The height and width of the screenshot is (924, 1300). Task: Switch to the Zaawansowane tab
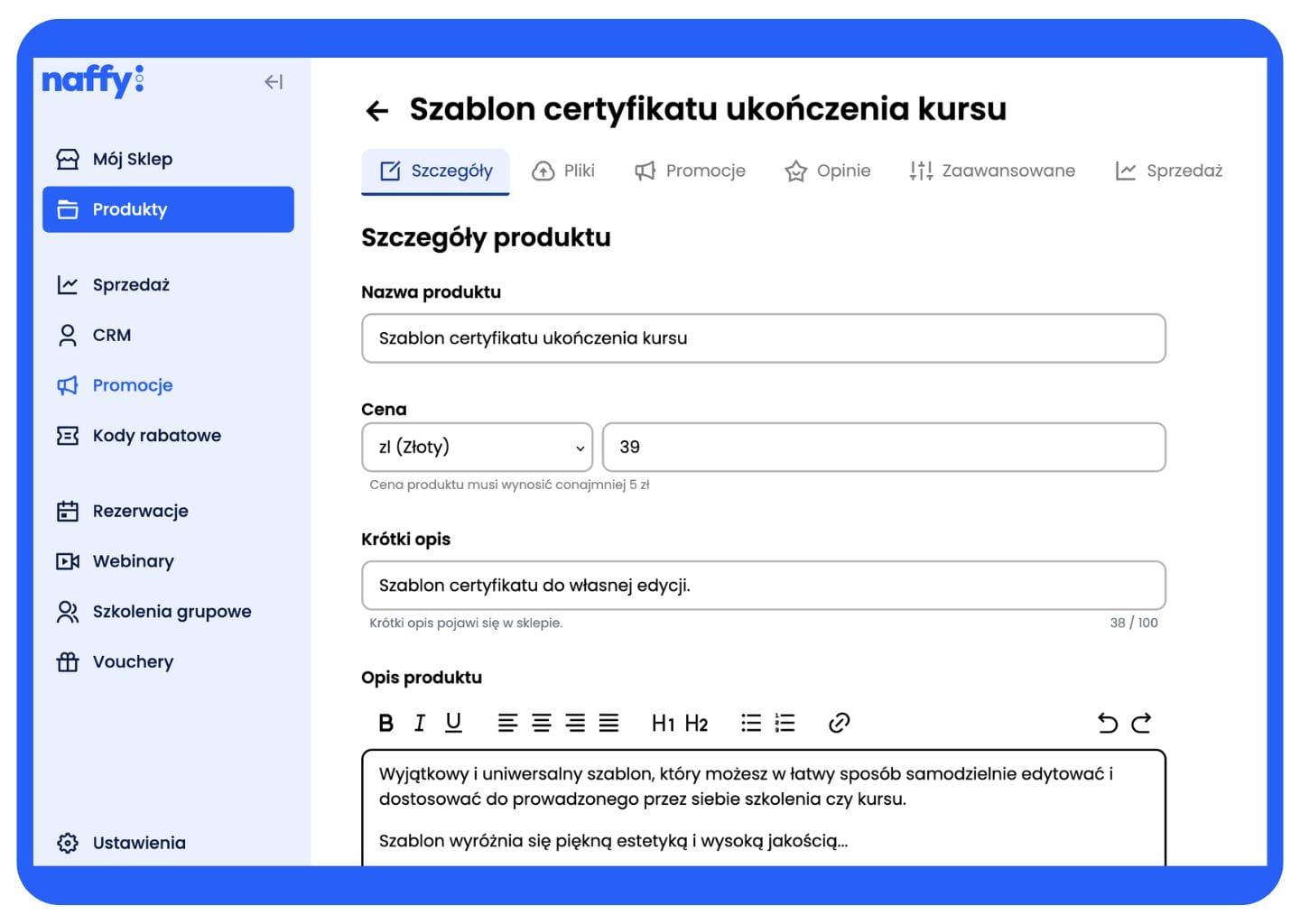(x=992, y=171)
